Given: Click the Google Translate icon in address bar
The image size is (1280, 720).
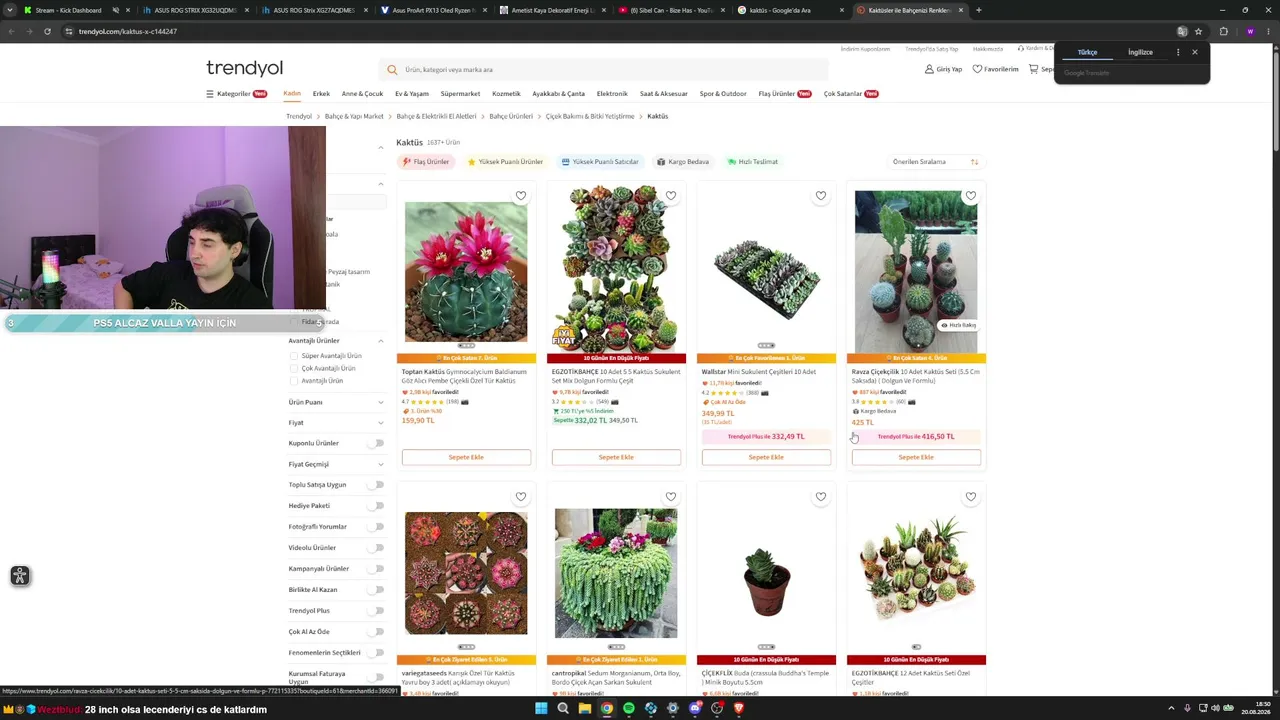Looking at the screenshot, I should coord(1182,31).
